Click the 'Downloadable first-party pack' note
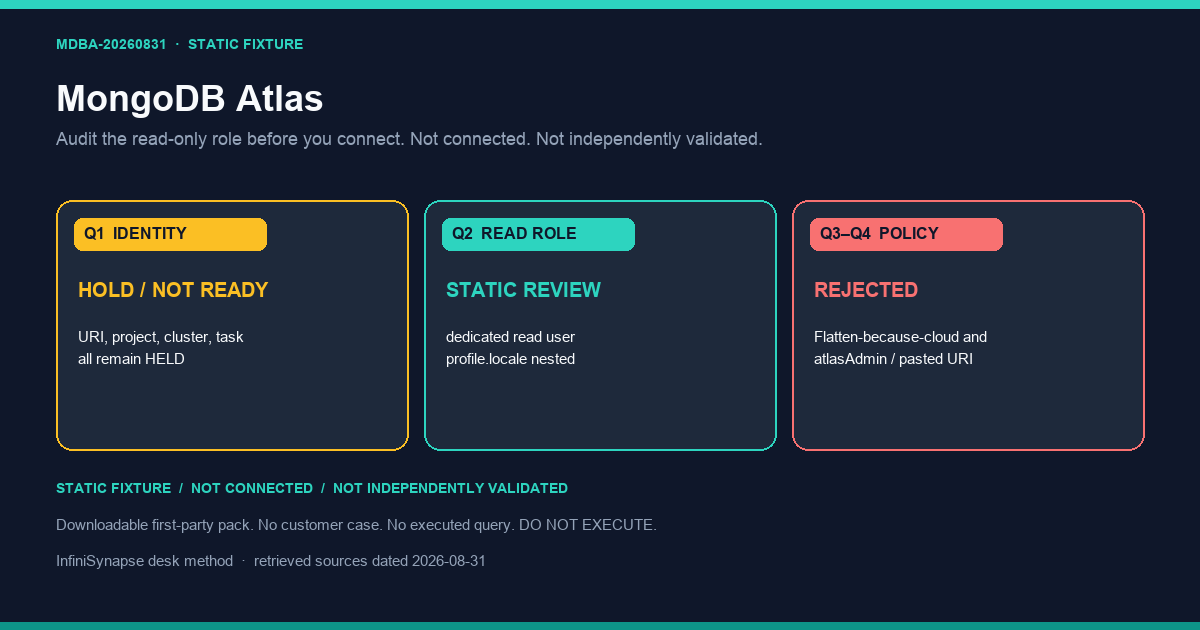The image size is (1200, 630). tap(356, 525)
